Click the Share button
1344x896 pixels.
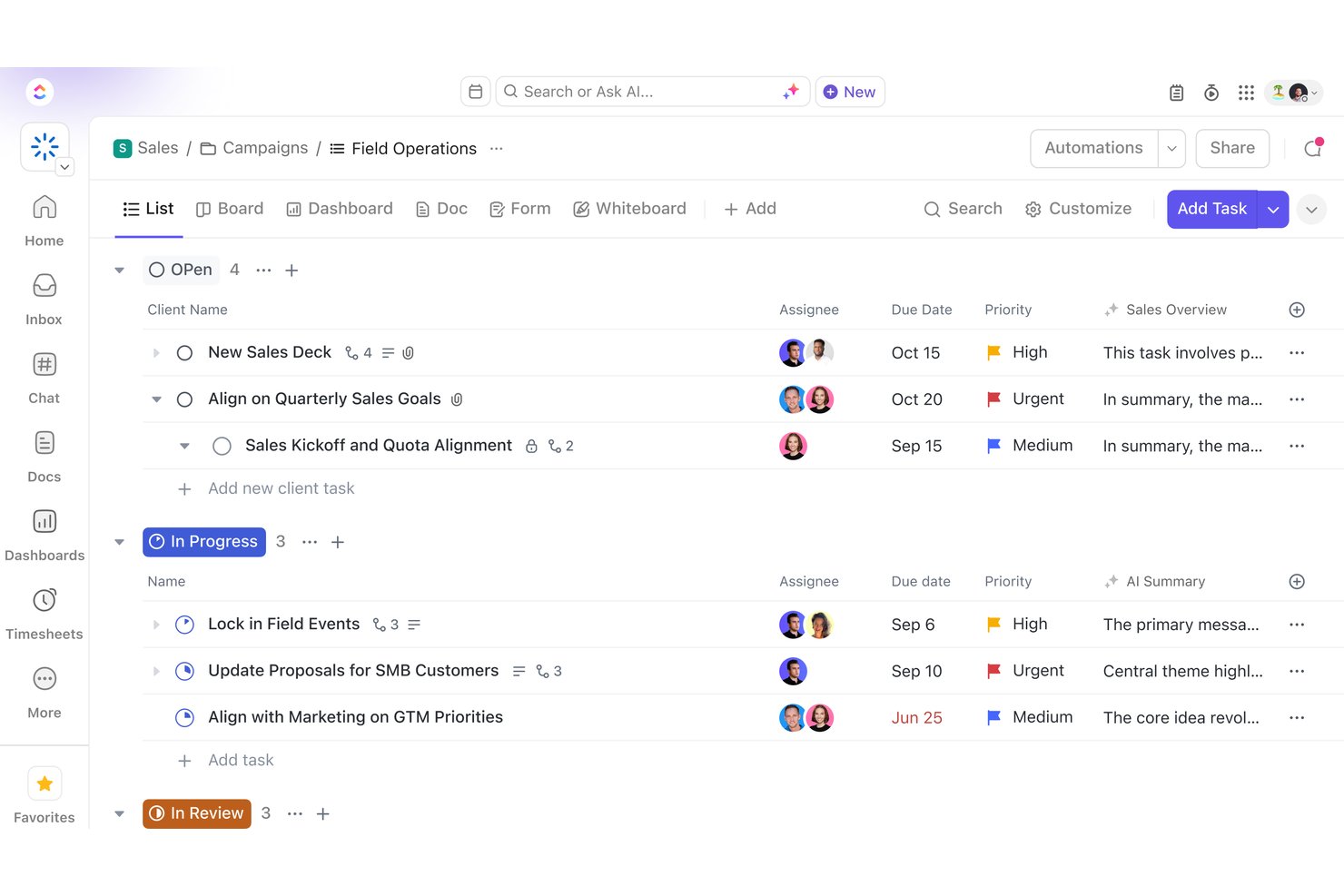click(1232, 148)
